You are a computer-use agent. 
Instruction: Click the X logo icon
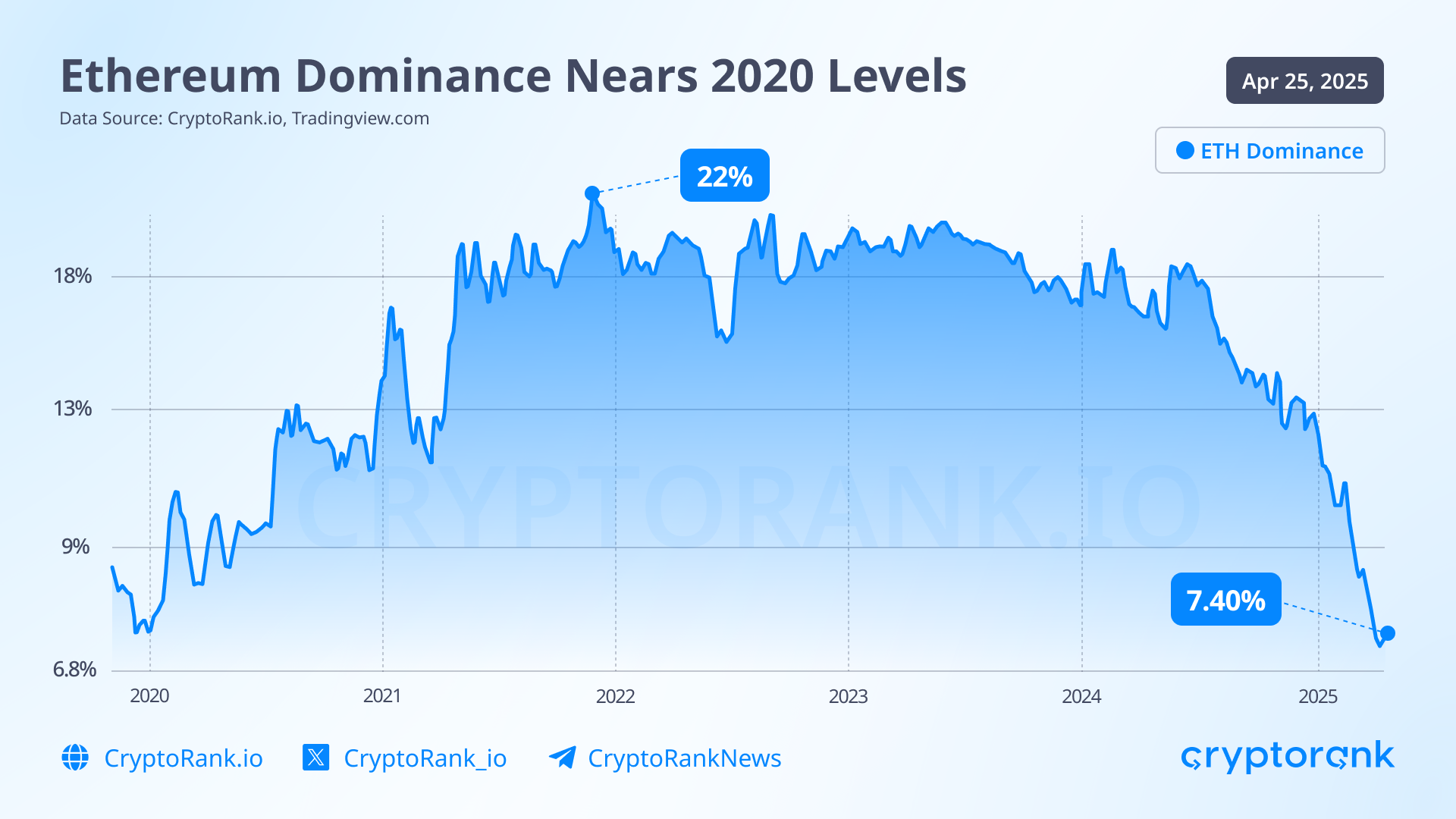tap(315, 758)
